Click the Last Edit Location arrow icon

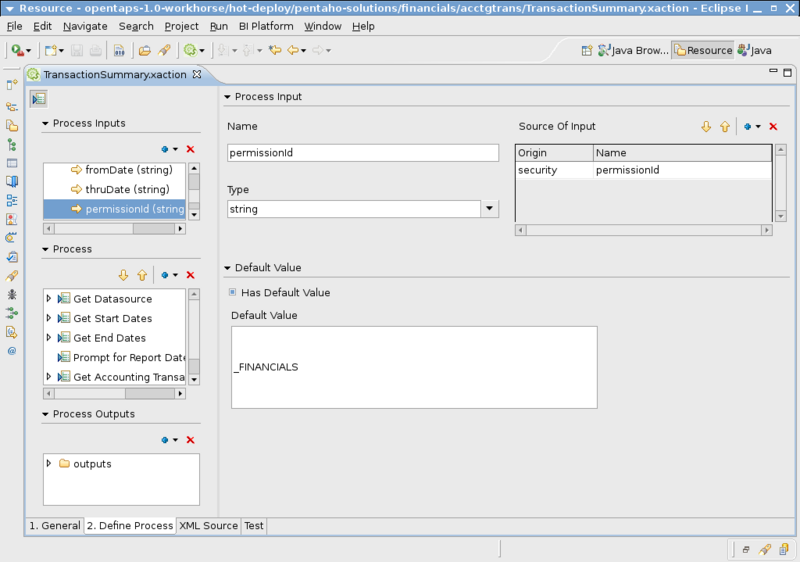[x=276, y=50]
